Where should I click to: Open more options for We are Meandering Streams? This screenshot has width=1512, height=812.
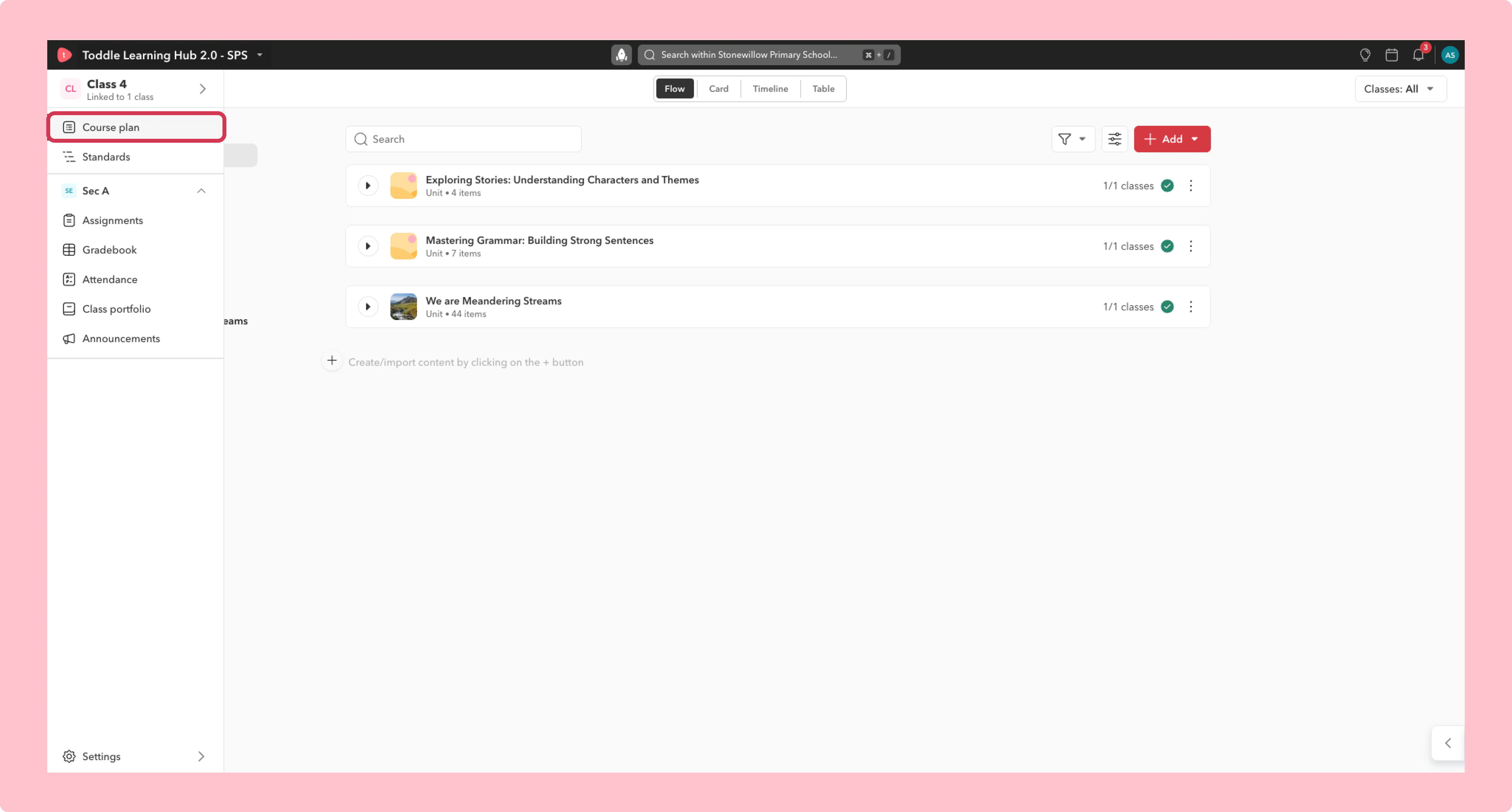tap(1190, 307)
